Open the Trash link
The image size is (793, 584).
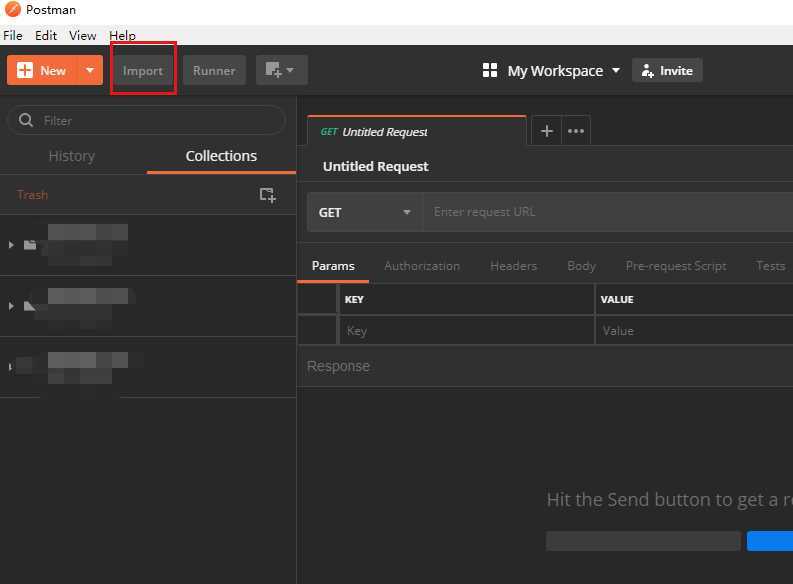(x=32, y=195)
